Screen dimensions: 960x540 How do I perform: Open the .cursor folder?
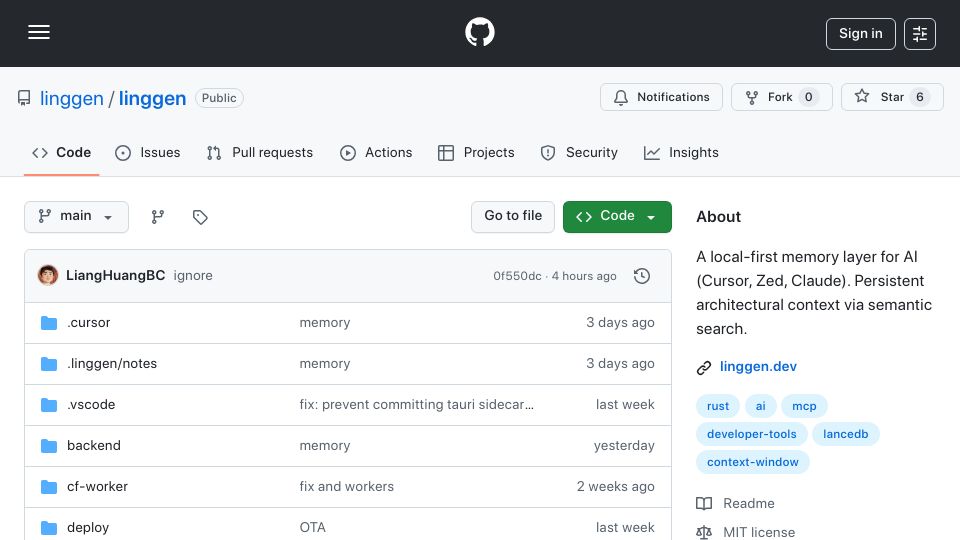89,323
